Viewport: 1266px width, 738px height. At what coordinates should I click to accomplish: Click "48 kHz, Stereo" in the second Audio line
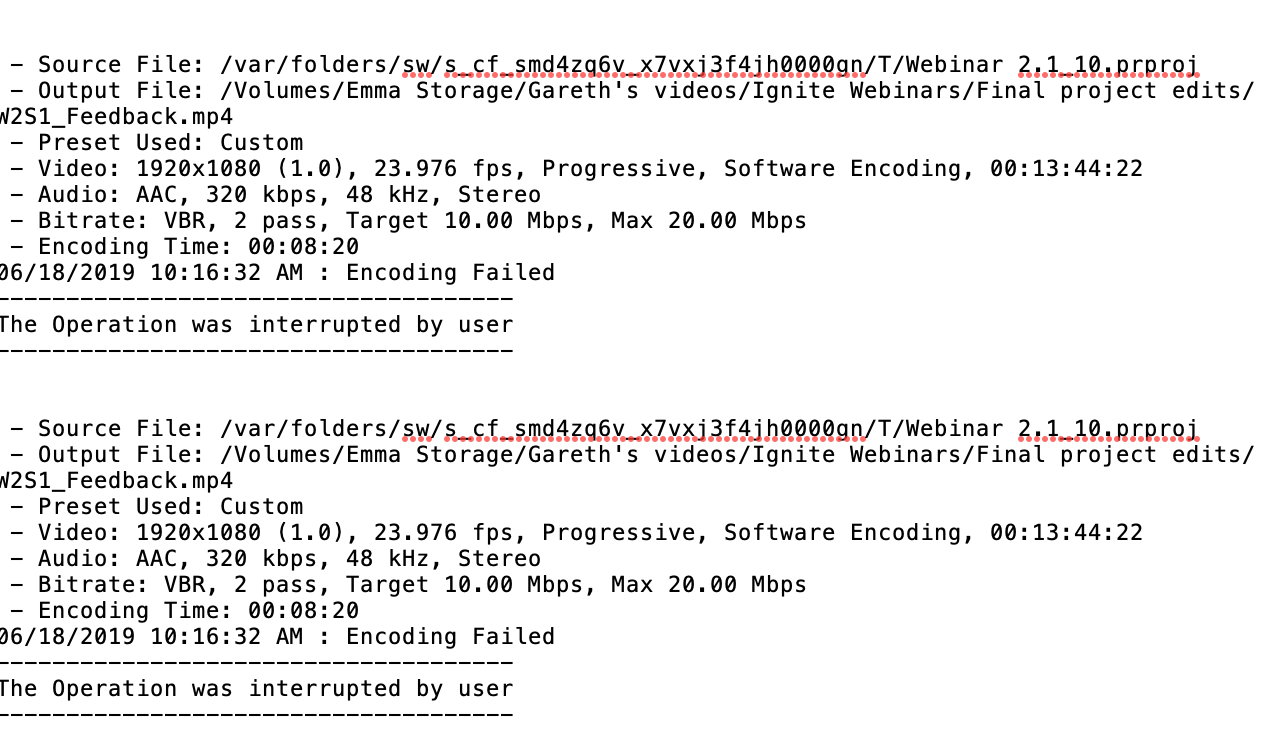point(443,559)
